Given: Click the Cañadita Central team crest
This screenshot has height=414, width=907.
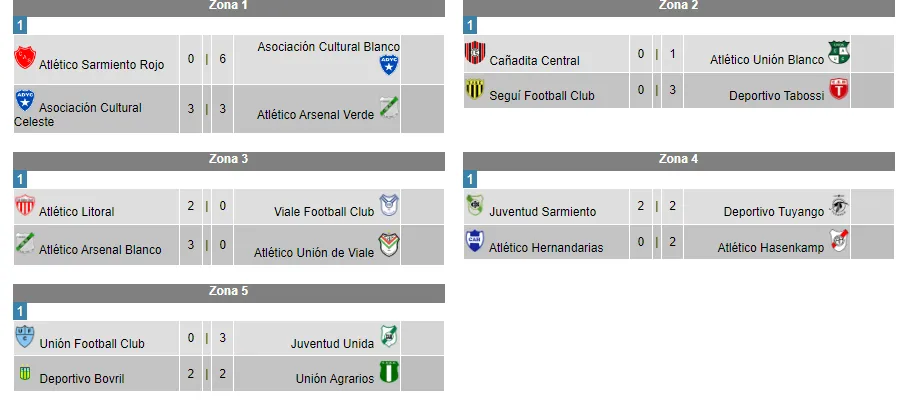Looking at the screenshot, I should (475, 53).
